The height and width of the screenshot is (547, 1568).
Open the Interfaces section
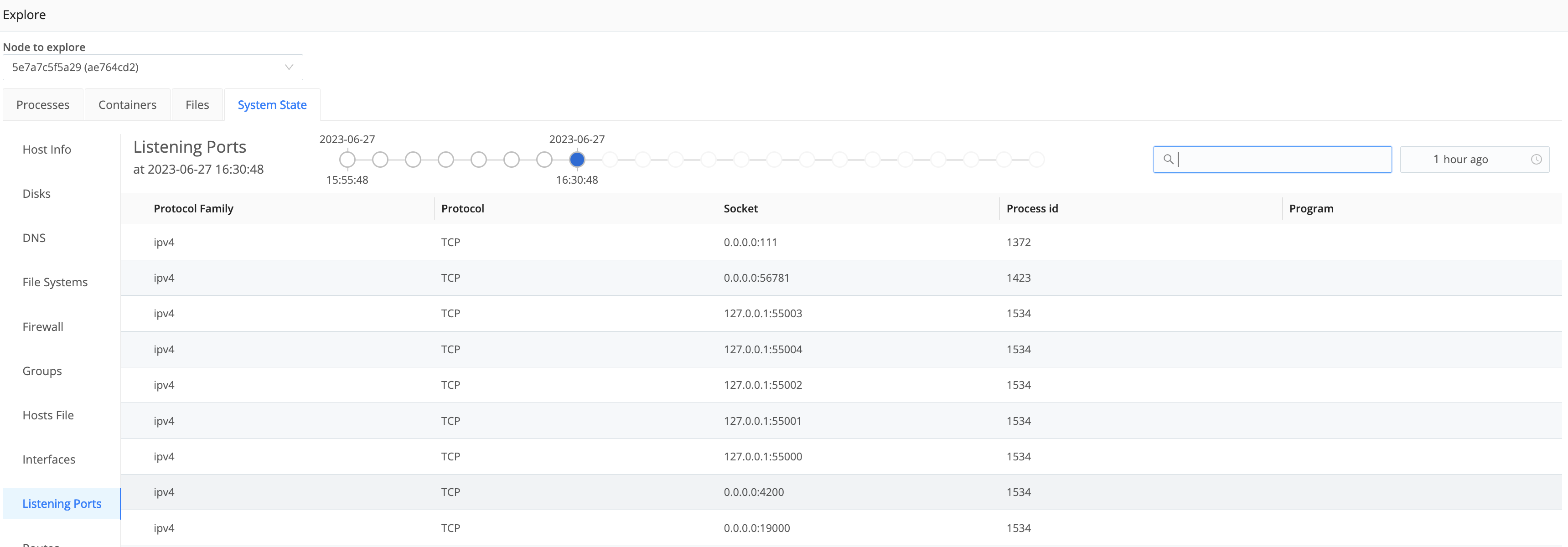(49, 459)
